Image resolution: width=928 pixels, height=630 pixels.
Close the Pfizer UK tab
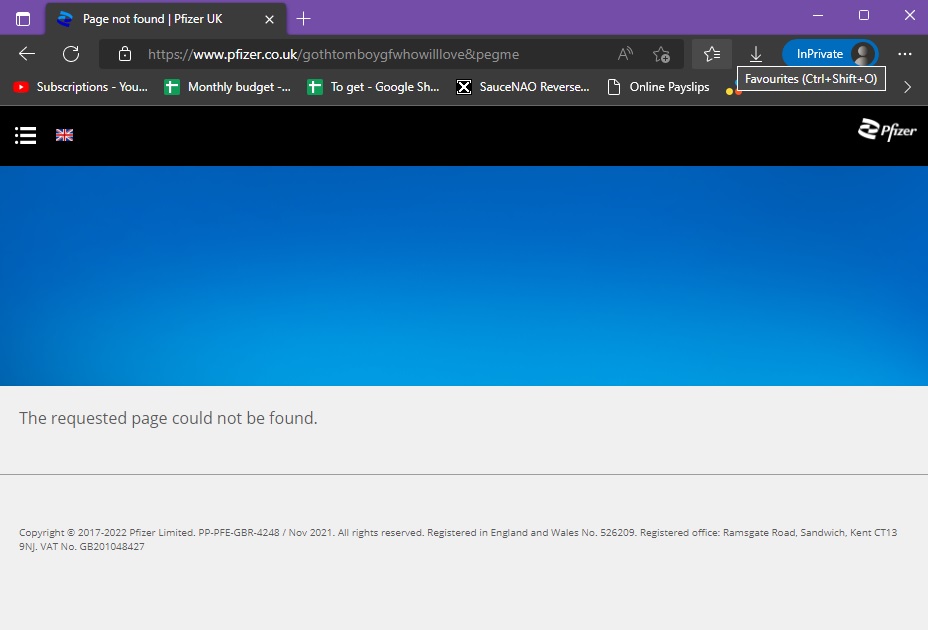tap(269, 20)
